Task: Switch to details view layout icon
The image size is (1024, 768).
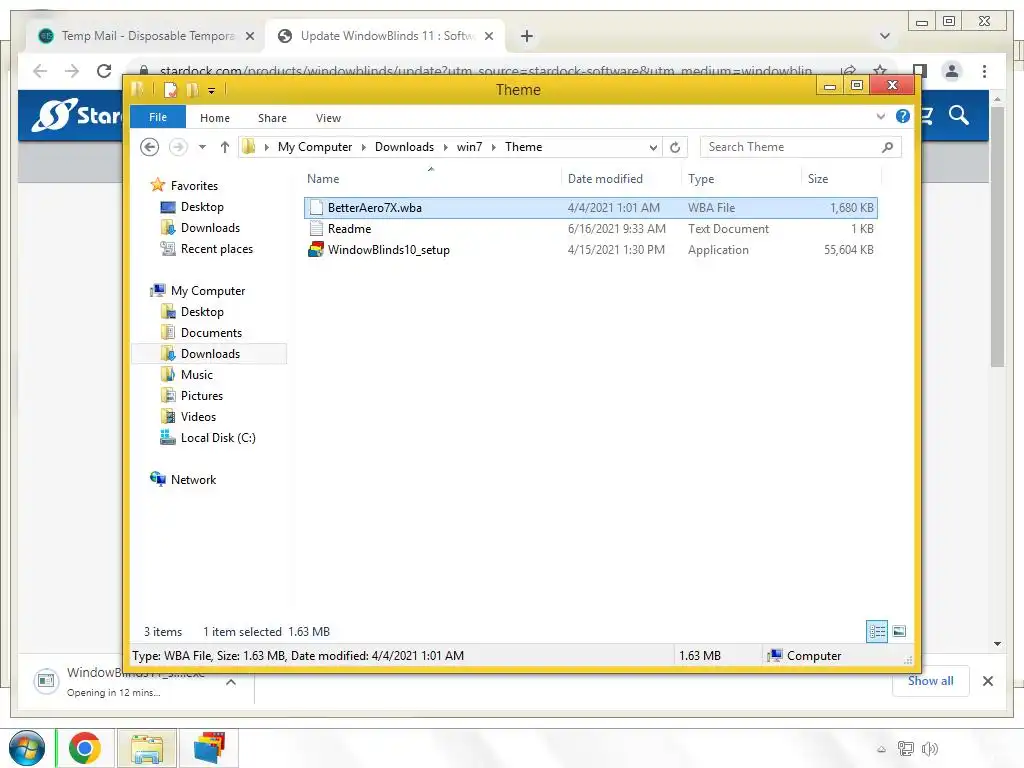Action: coord(877,632)
